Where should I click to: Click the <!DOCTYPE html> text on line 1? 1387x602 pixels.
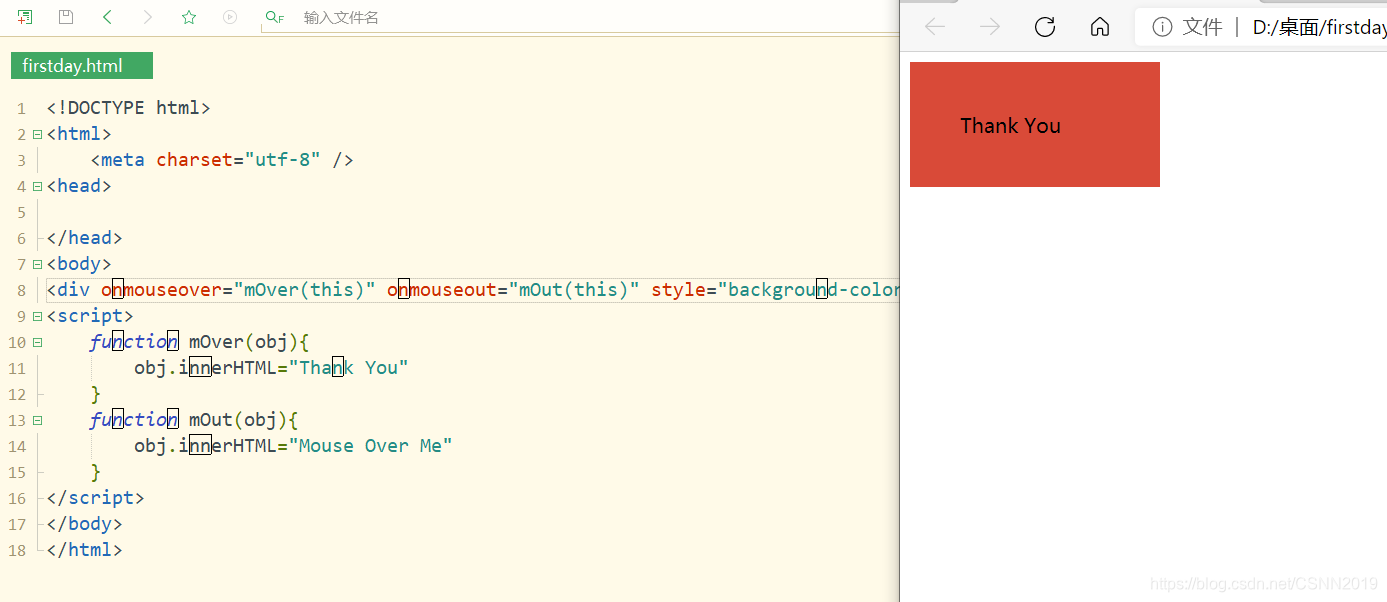[129, 108]
